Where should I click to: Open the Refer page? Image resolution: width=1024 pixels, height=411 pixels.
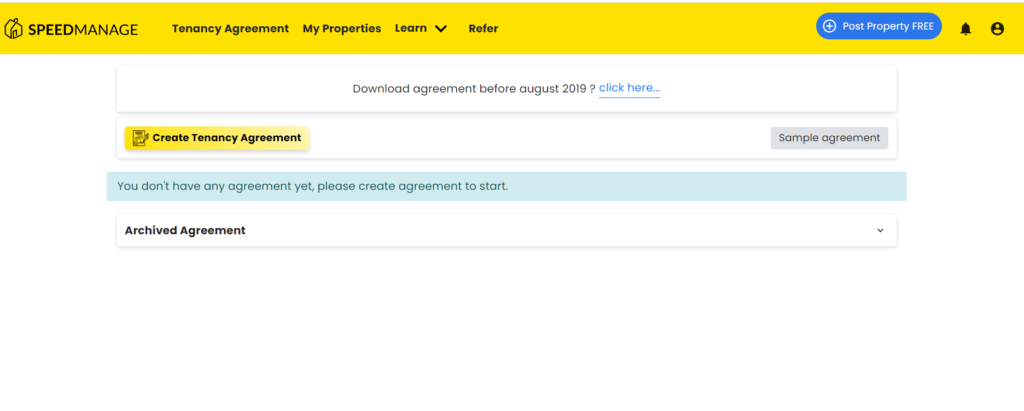coord(483,29)
